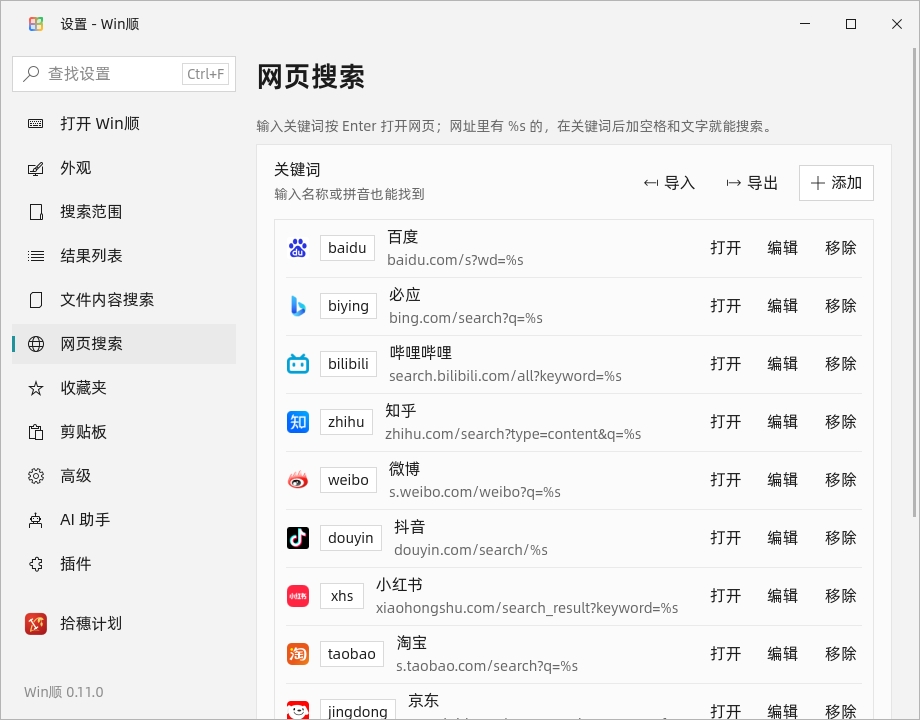Click URL text s.weibo.com/weibo?q=%s
Image resolution: width=920 pixels, height=720 pixels.
[x=475, y=492]
